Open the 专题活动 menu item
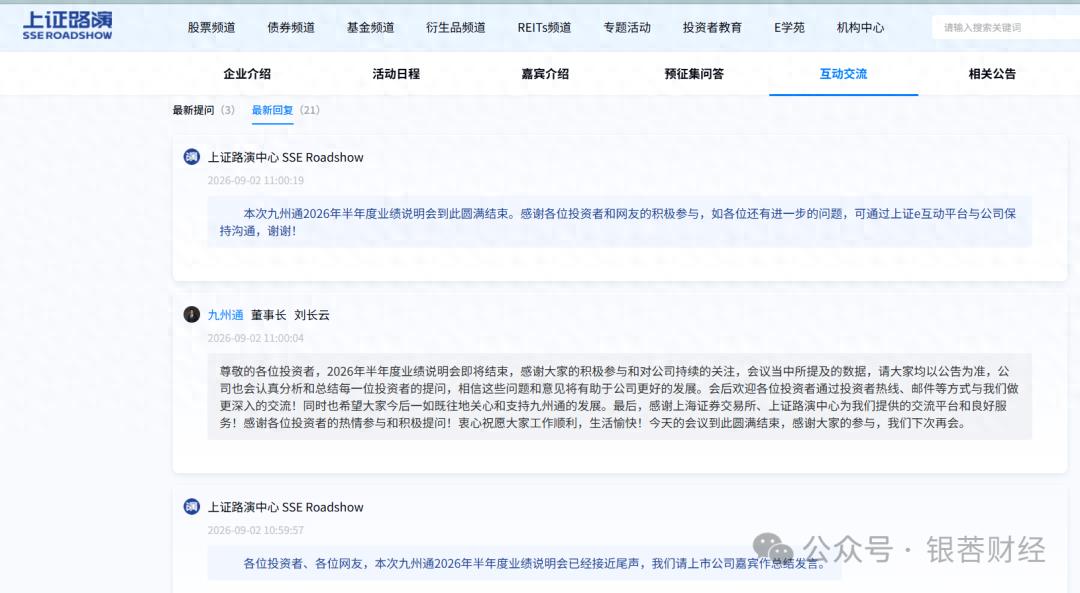The height and width of the screenshot is (593, 1080). click(627, 28)
